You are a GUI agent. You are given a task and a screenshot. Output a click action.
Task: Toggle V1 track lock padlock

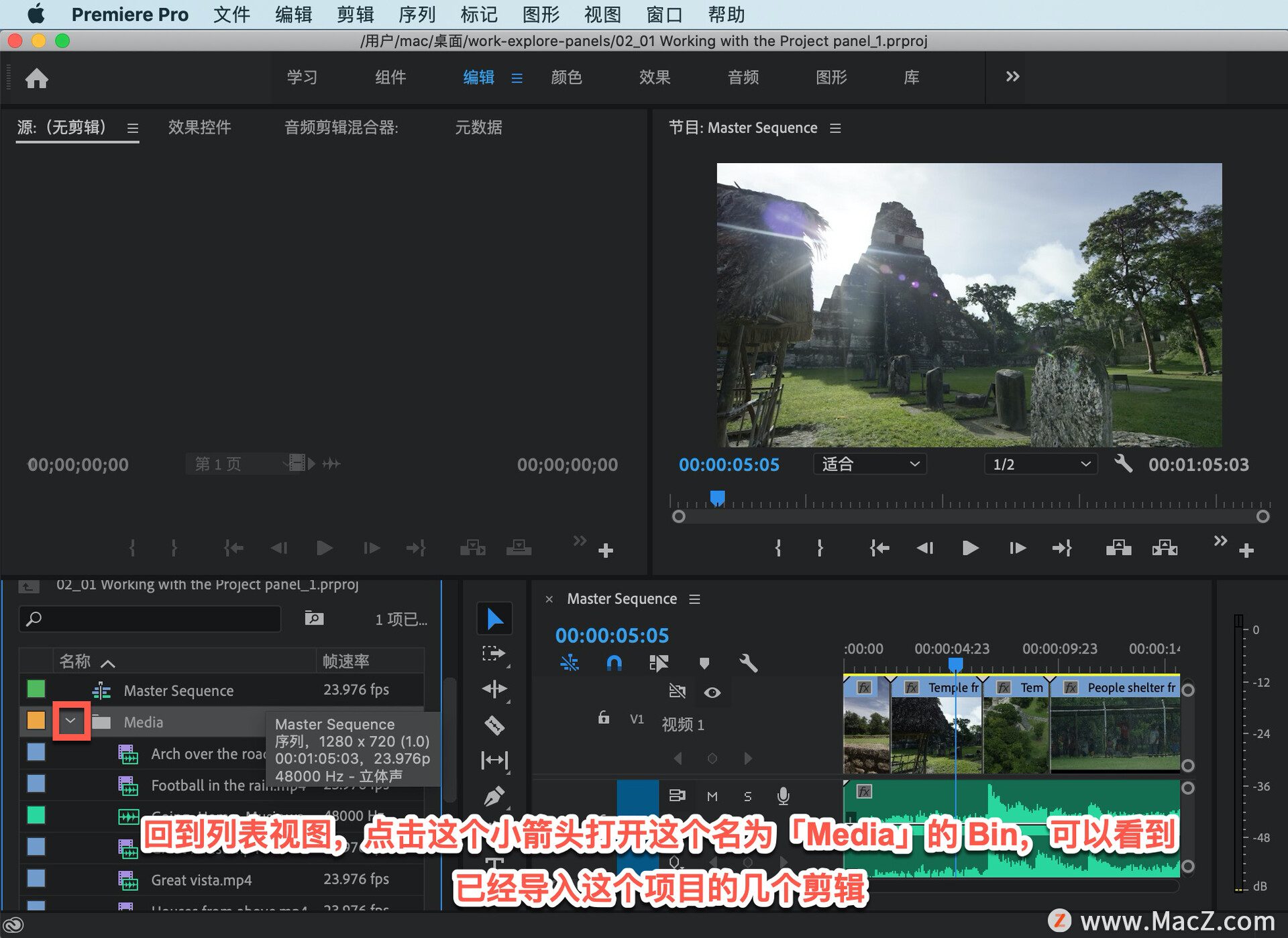tap(604, 717)
